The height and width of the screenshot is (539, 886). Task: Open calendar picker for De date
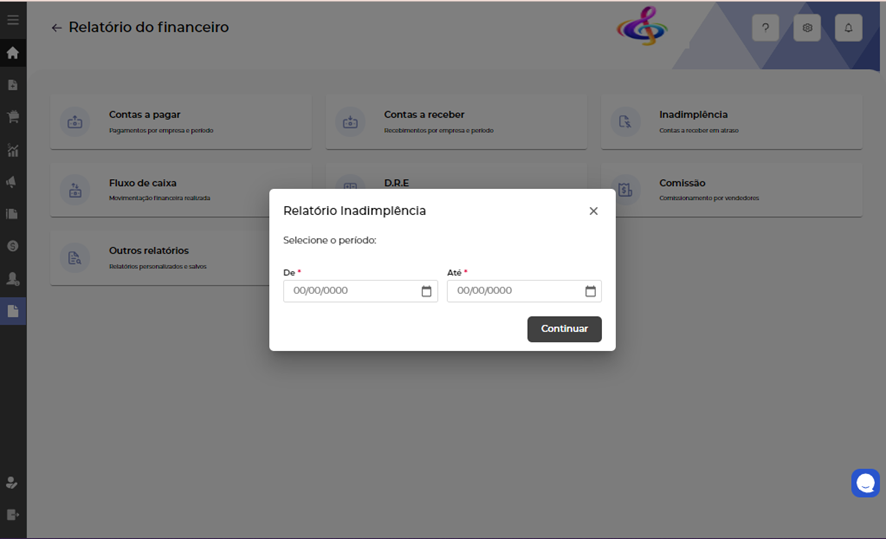(x=426, y=291)
